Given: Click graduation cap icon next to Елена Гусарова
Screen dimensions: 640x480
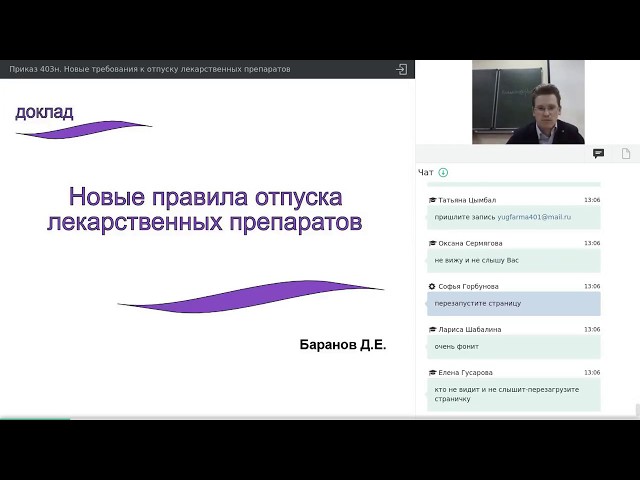Looking at the screenshot, I should [432, 373].
